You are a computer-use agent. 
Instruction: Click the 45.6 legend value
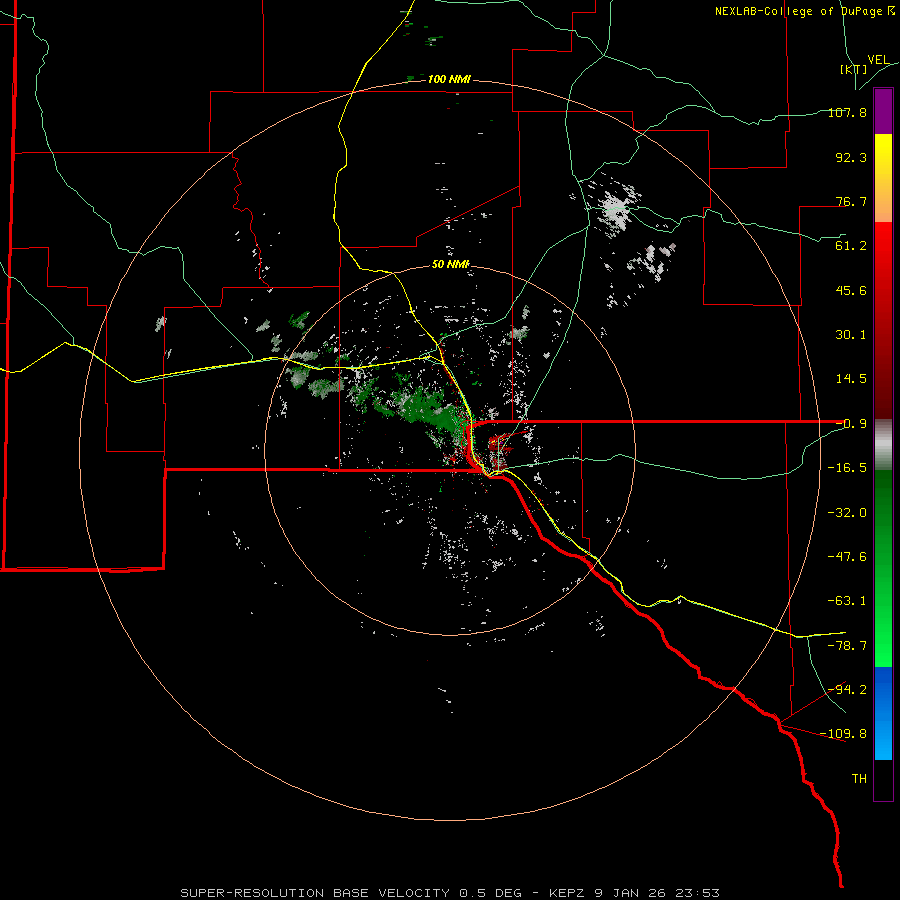(x=851, y=290)
